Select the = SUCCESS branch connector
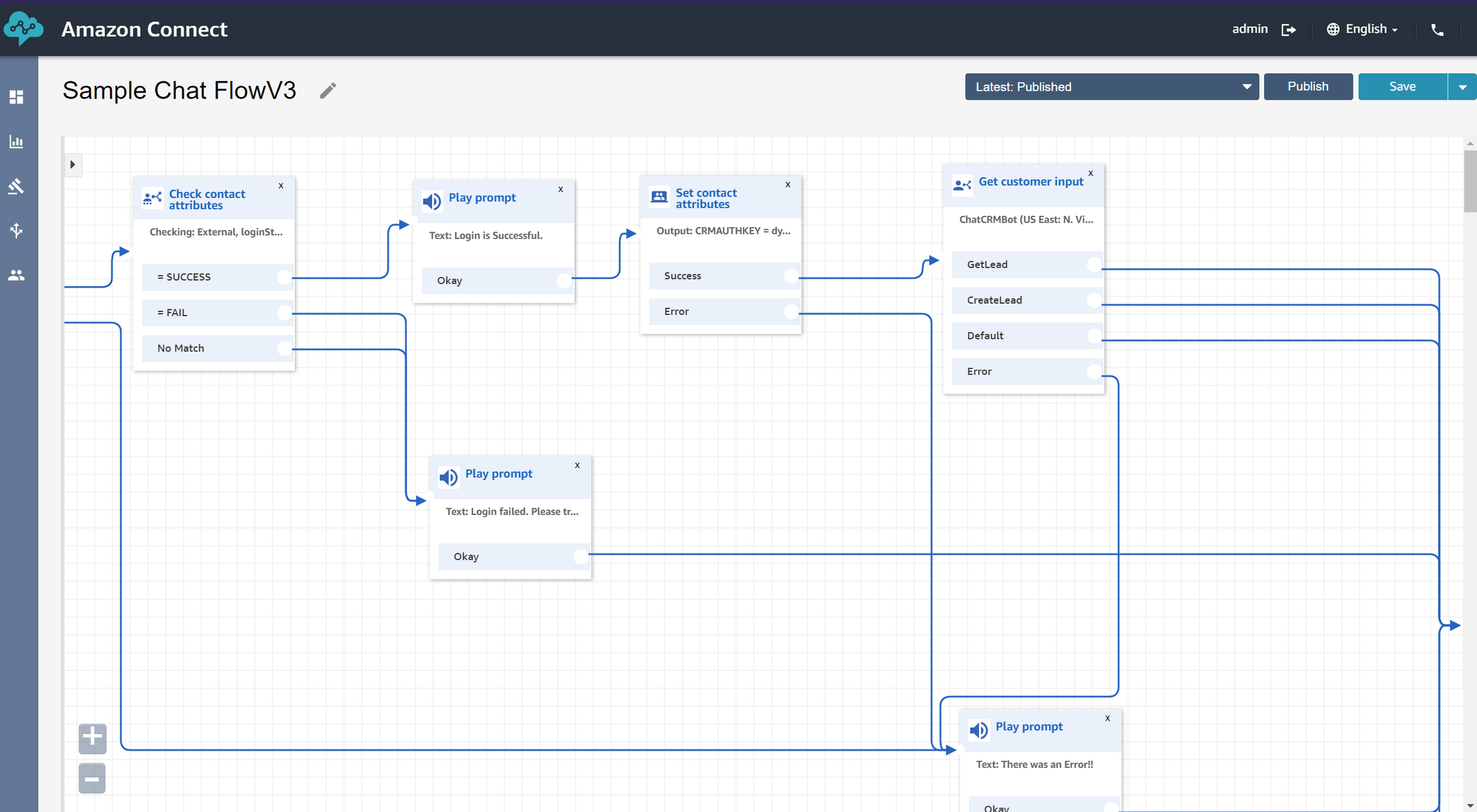This screenshot has width=1477, height=812. coord(285,277)
